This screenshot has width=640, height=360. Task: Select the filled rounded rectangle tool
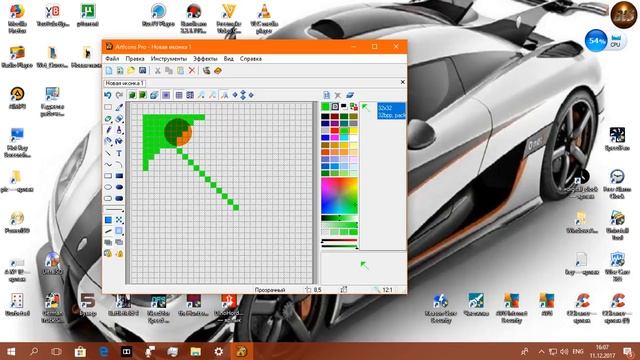click(x=119, y=198)
